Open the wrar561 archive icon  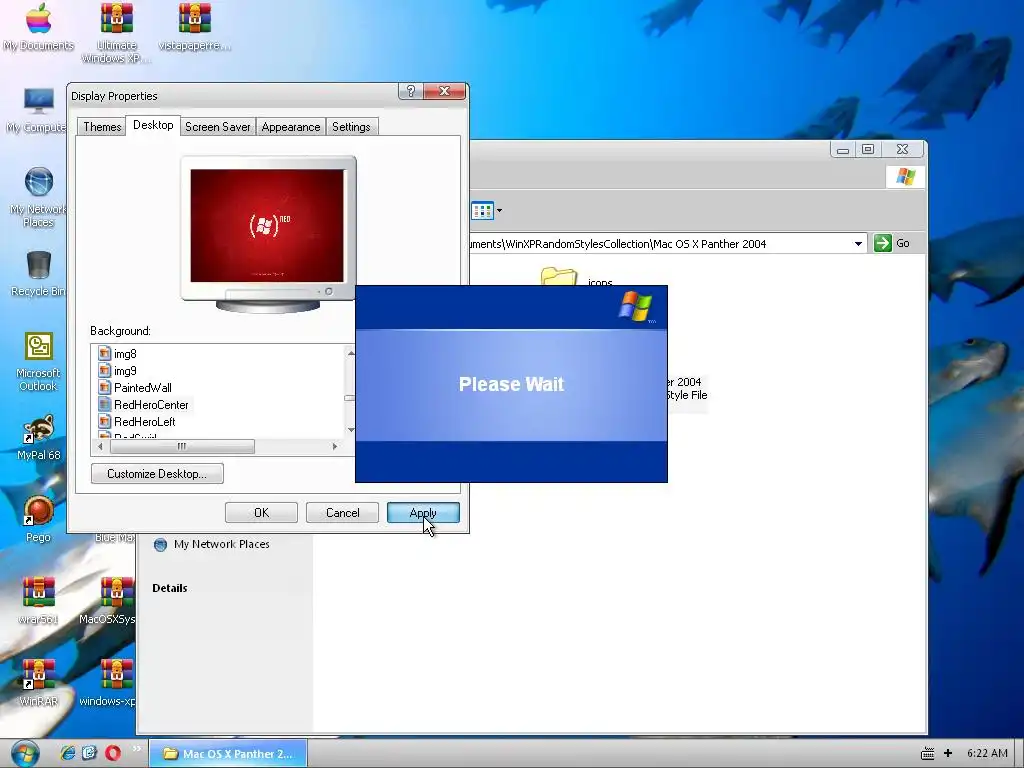pos(38,601)
